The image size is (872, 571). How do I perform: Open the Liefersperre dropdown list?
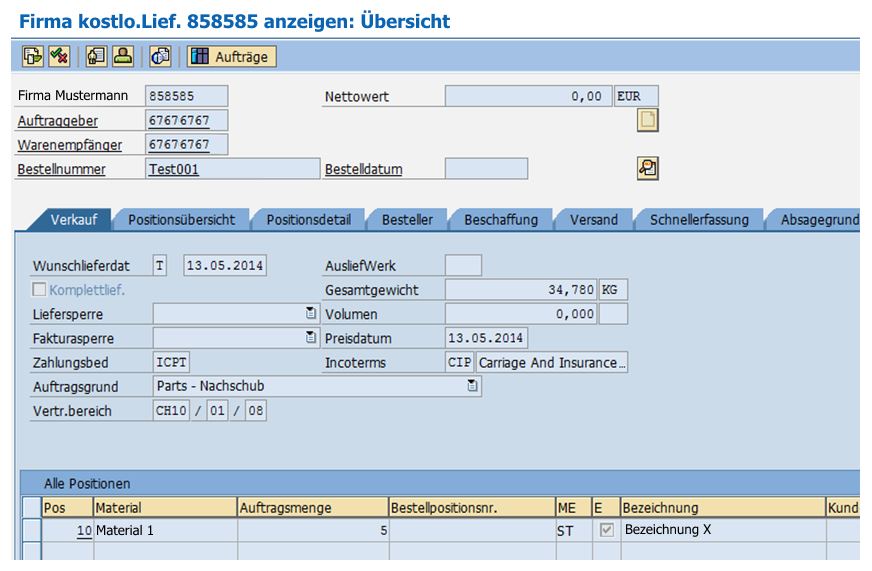tap(310, 314)
